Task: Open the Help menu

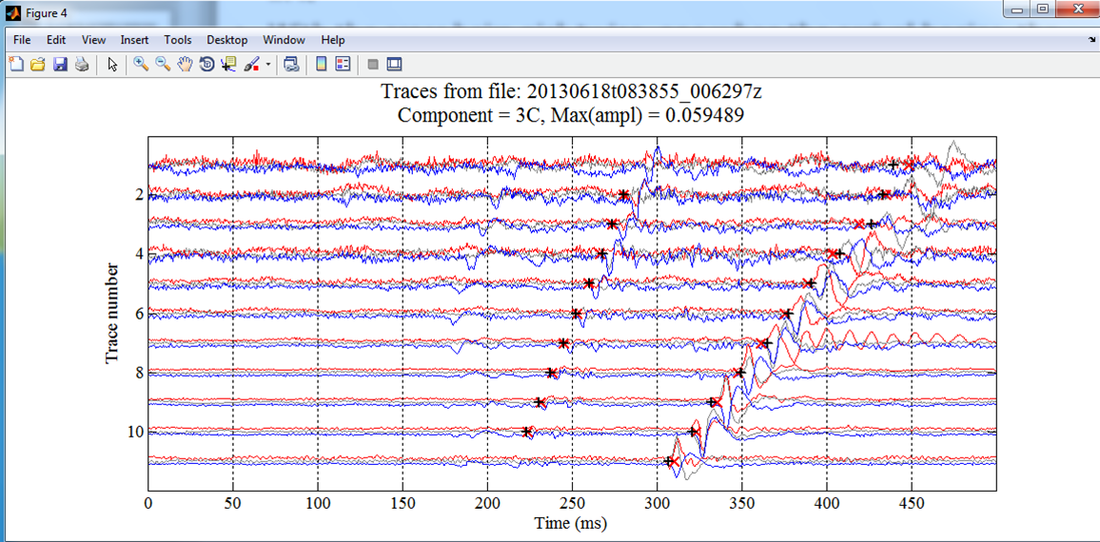Action: point(333,40)
